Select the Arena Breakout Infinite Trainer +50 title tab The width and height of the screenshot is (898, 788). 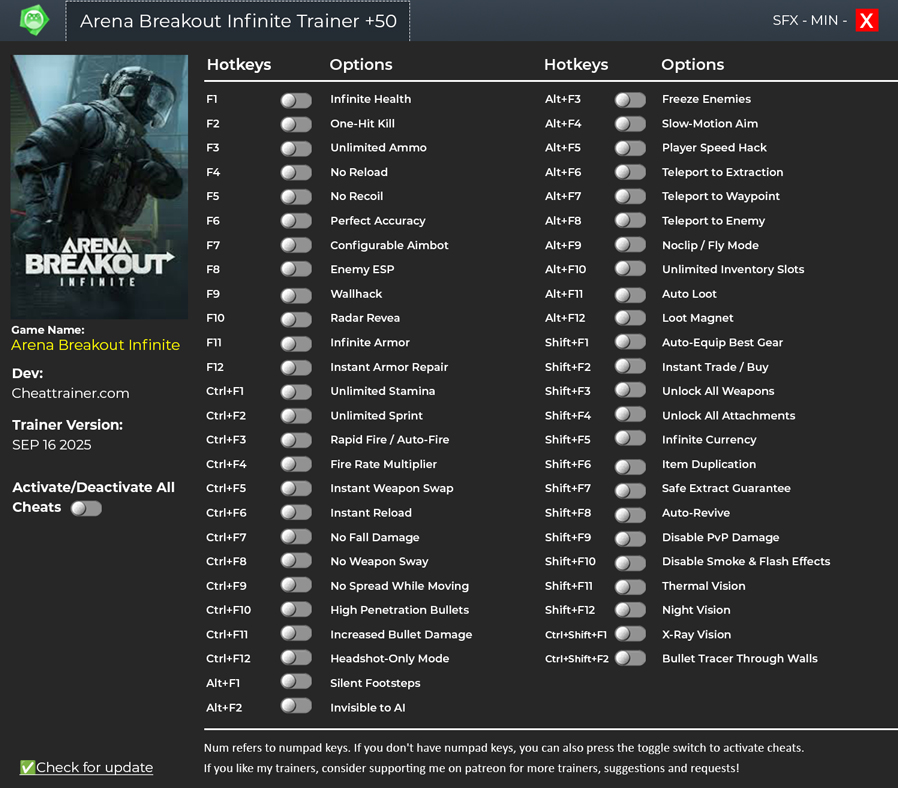[x=238, y=21]
